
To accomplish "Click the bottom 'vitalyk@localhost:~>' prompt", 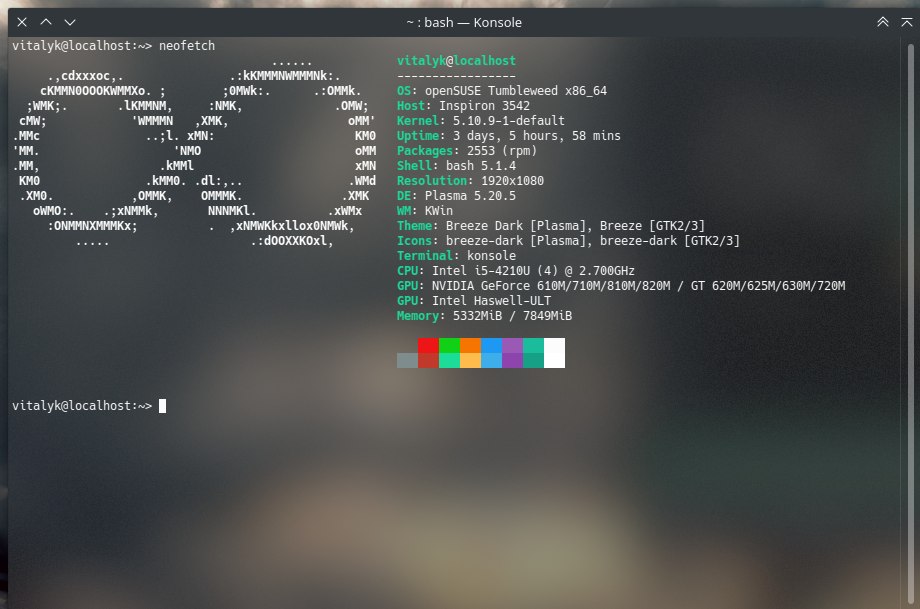I will point(82,405).
